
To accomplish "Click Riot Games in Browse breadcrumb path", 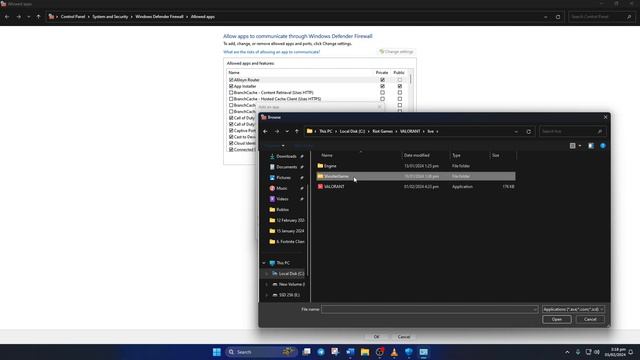I will 382,131.
